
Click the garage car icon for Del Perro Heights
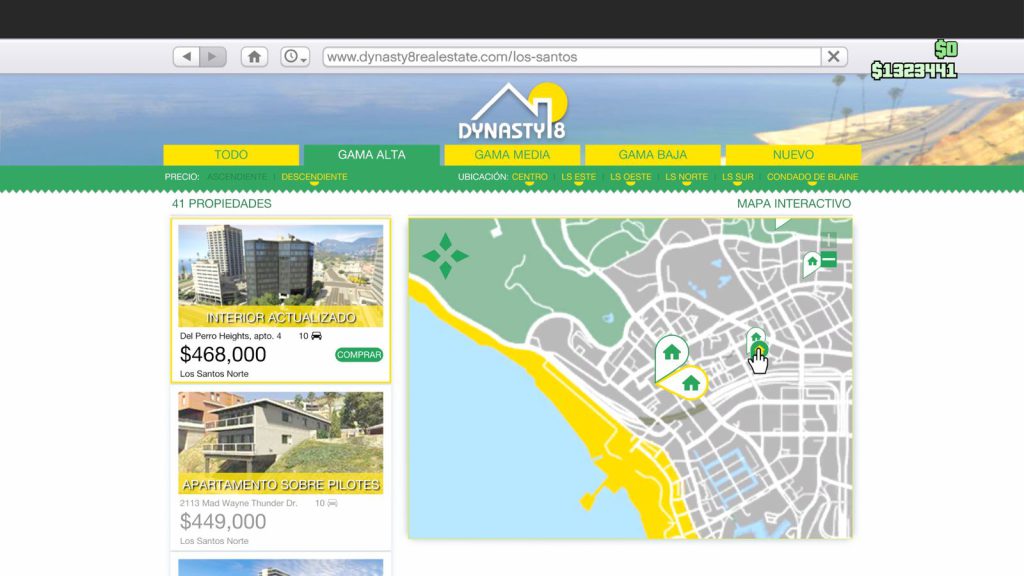pyautogui.click(x=316, y=336)
